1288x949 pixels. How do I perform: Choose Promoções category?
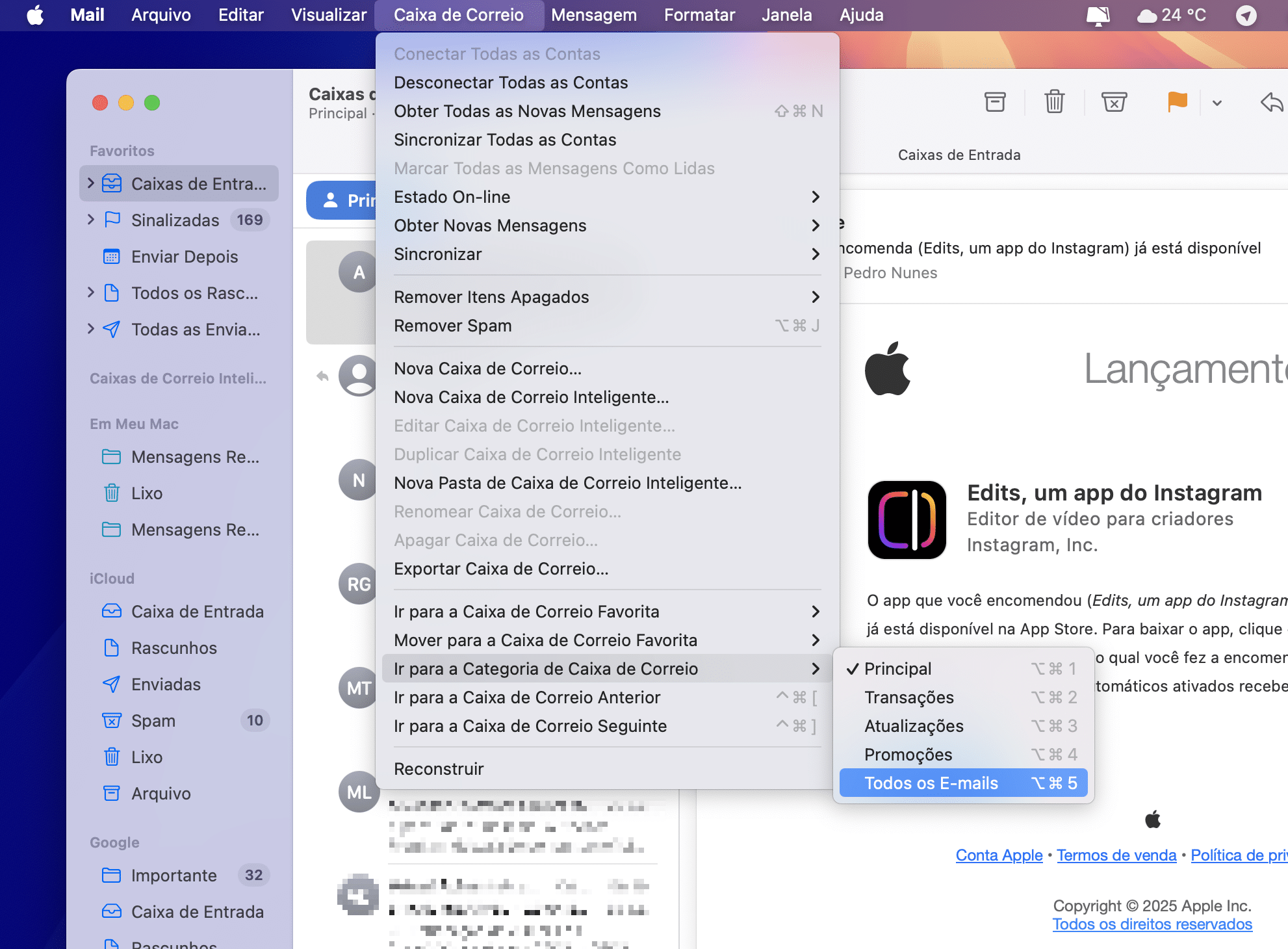coord(963,755)
